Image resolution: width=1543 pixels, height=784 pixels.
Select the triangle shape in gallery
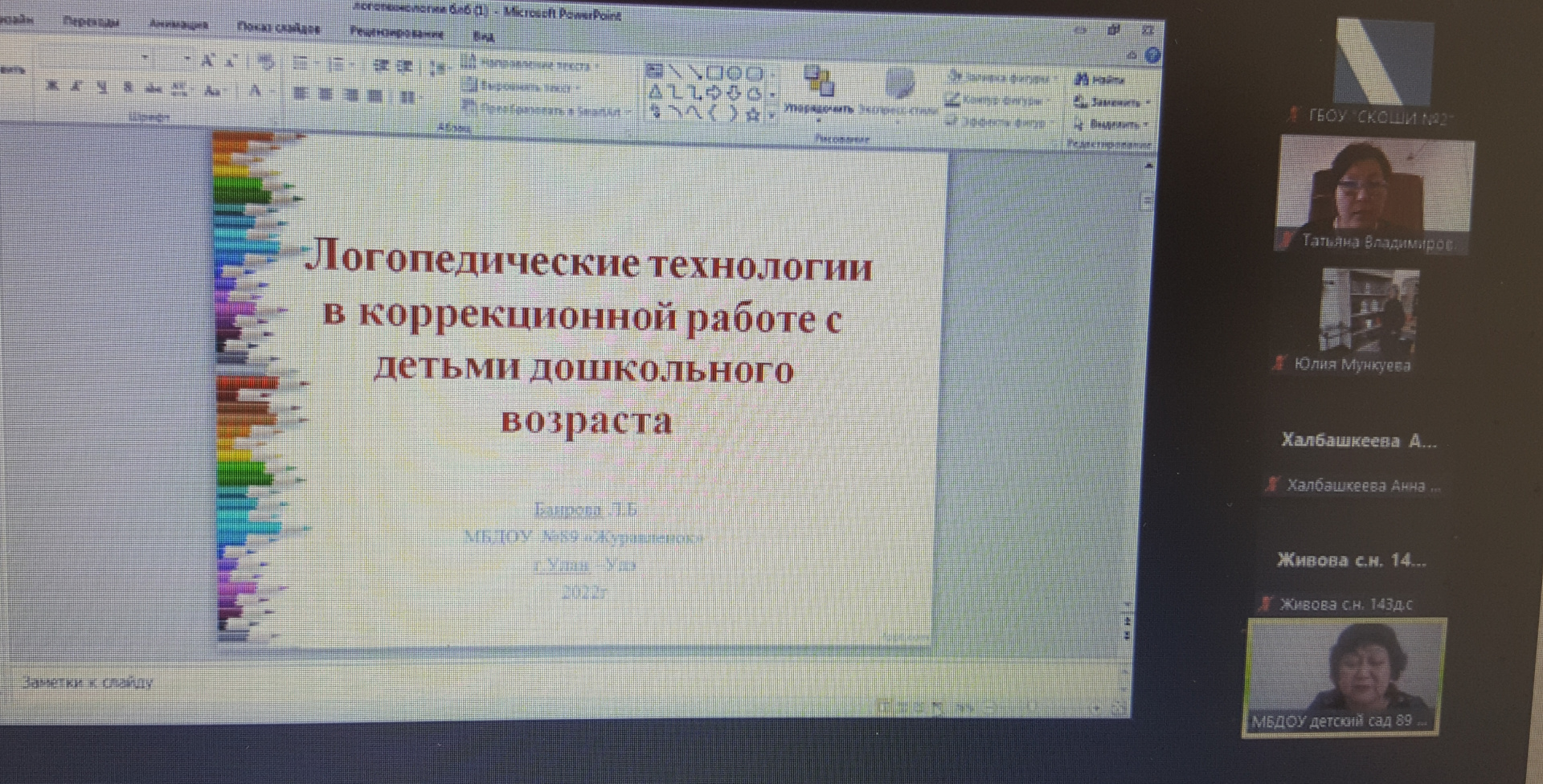coord(656,92)
